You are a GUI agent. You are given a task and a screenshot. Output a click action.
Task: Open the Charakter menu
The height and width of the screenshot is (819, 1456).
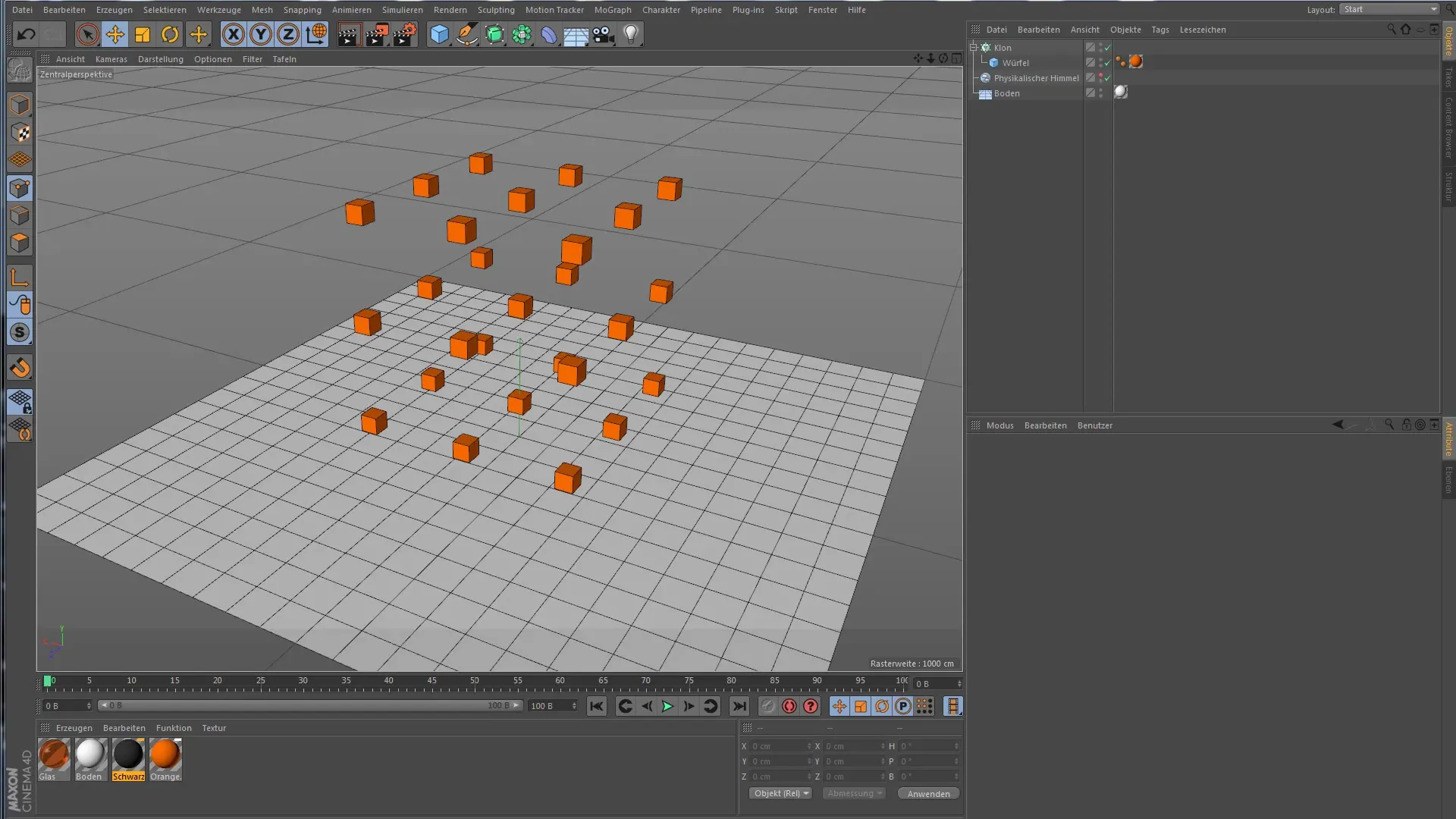pos(661,10)
